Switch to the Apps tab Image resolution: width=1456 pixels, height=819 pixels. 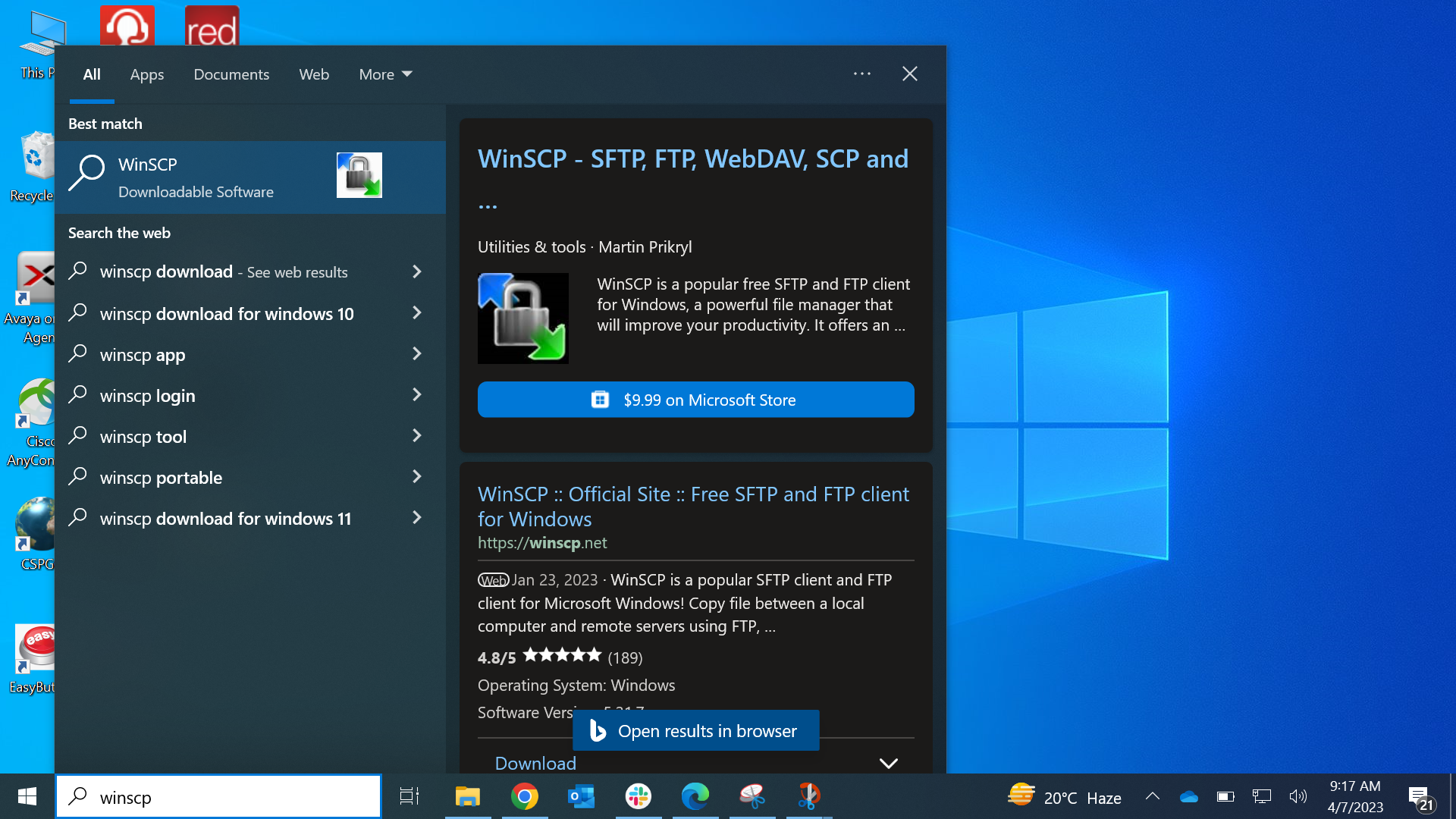(146, 74)
